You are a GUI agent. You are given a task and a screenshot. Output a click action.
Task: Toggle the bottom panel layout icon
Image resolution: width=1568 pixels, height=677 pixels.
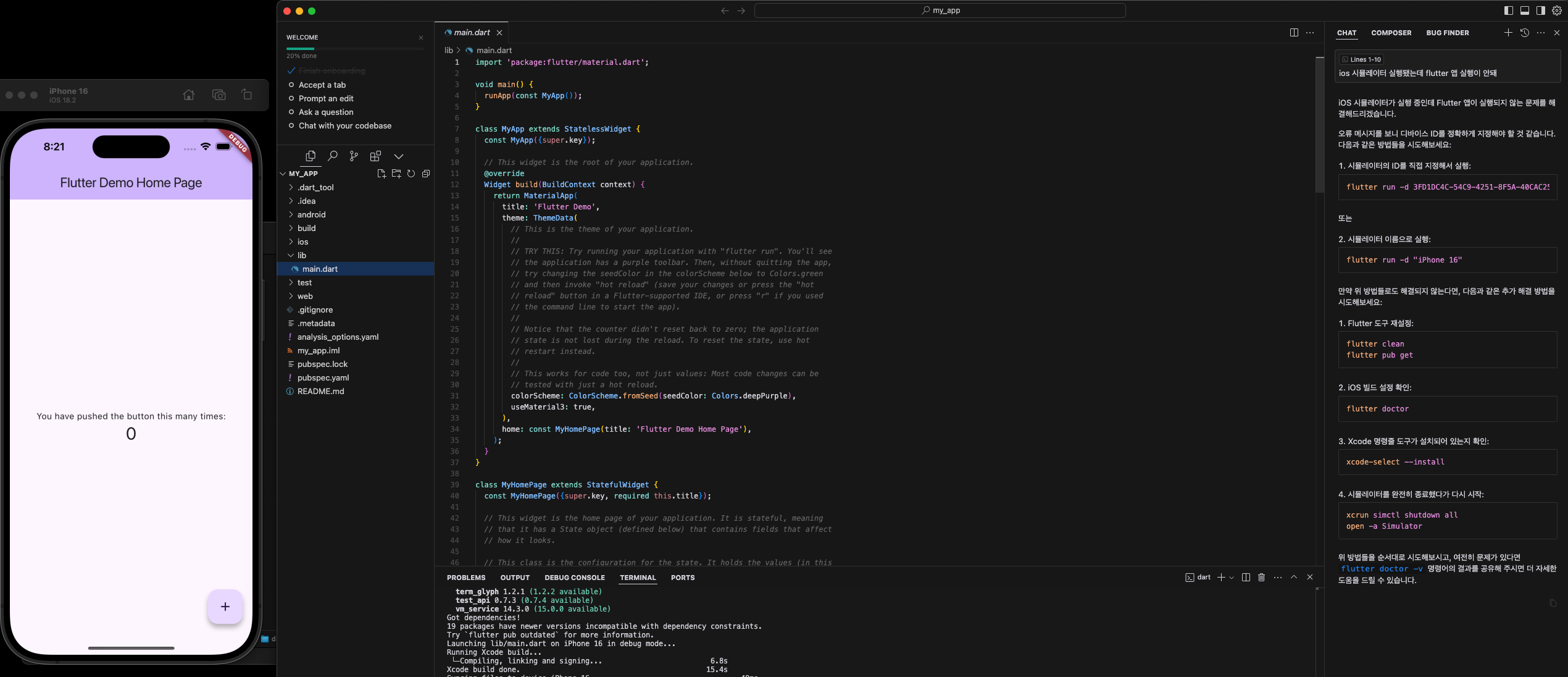pyautogui.click(x=1525, y=11)
